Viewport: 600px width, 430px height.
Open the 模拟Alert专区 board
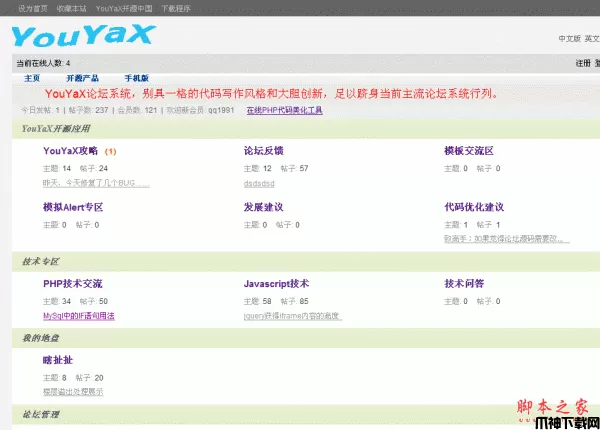pos(73,207)
